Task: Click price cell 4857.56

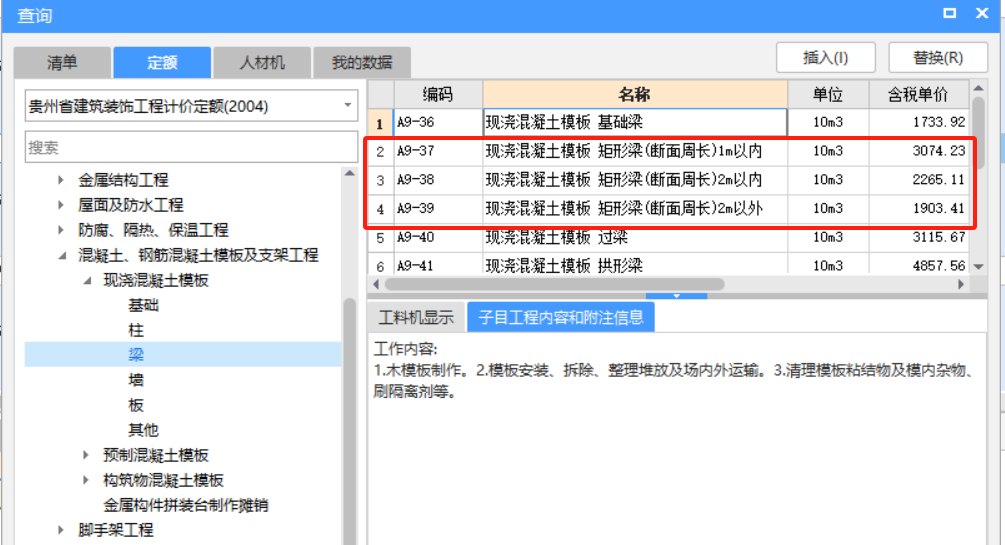Action: tap(918, 265)
